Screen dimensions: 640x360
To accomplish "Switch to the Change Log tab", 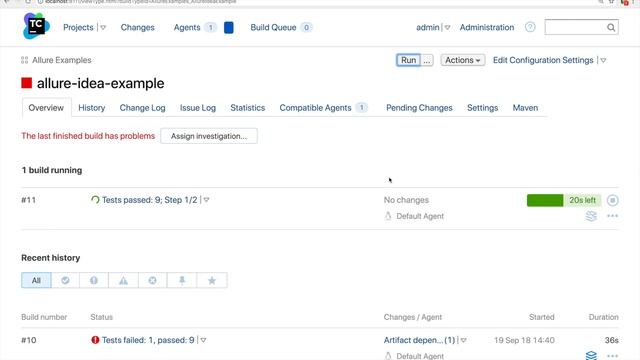I will [x=142, y=108].
